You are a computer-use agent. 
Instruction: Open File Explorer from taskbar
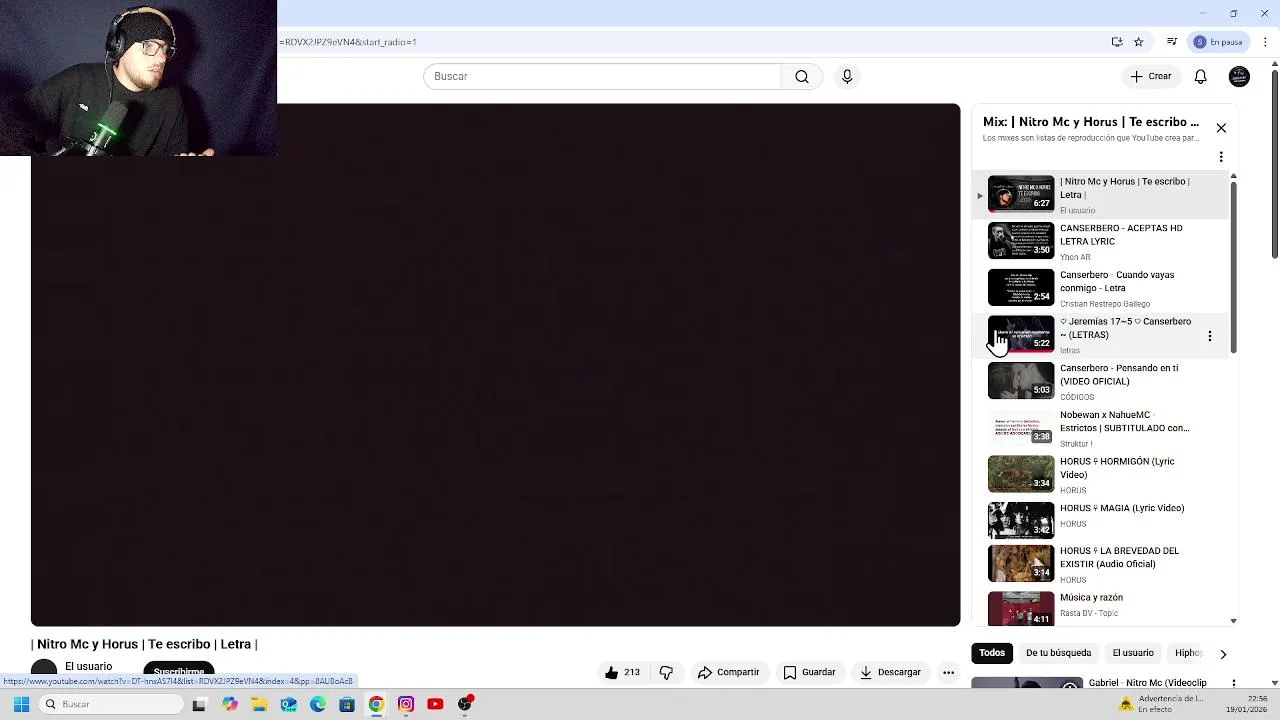click(259, 704)
